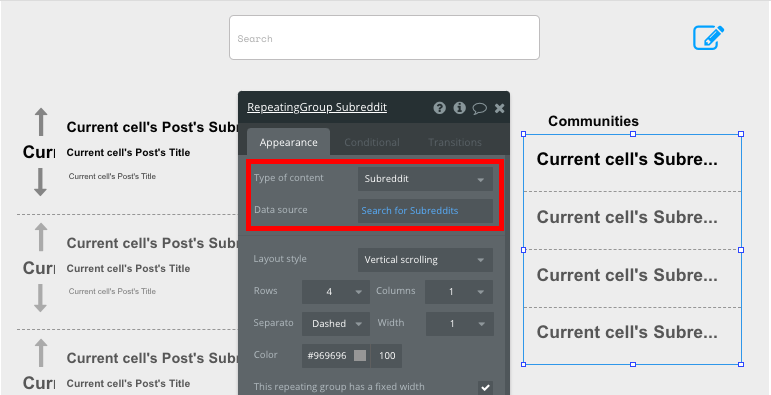This screenshot has width=771, height=395.
Task: Switch to the Conditional tab
Action: coord(372,142)
